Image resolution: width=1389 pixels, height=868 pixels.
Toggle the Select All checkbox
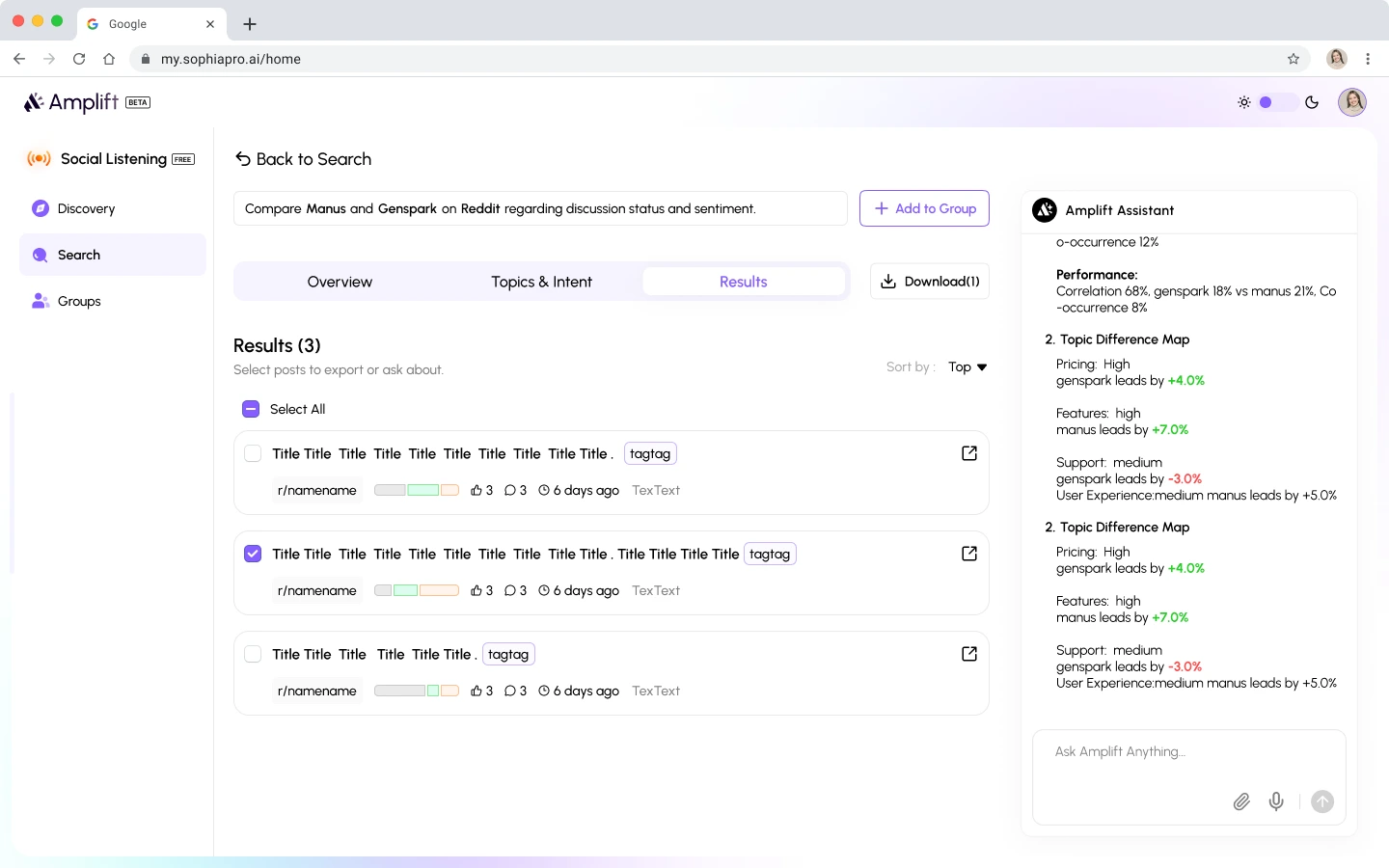(x=251, y=409)
